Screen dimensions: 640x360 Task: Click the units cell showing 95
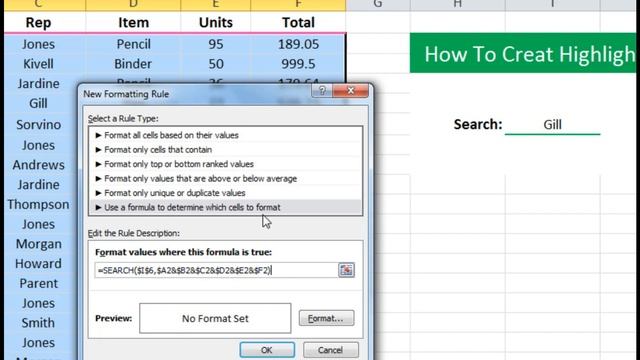216,44
